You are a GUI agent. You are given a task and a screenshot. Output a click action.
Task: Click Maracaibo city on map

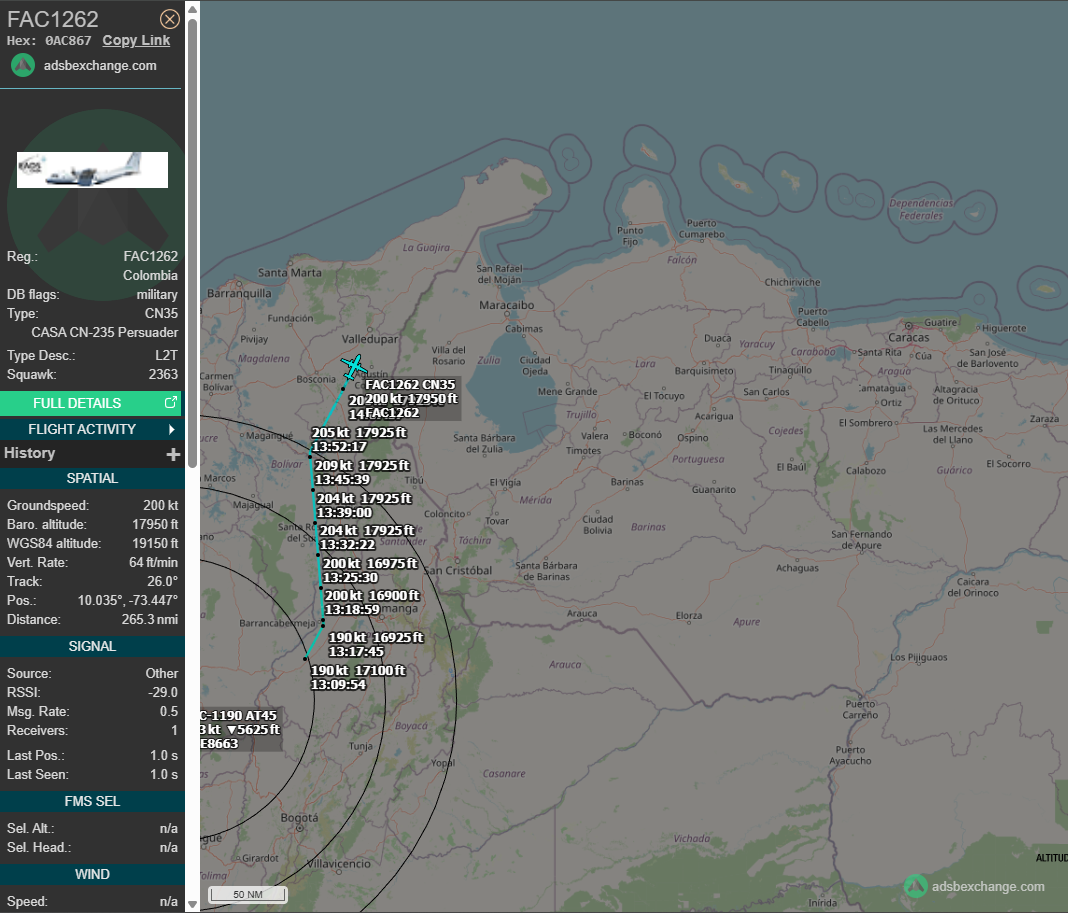(507, 305)
